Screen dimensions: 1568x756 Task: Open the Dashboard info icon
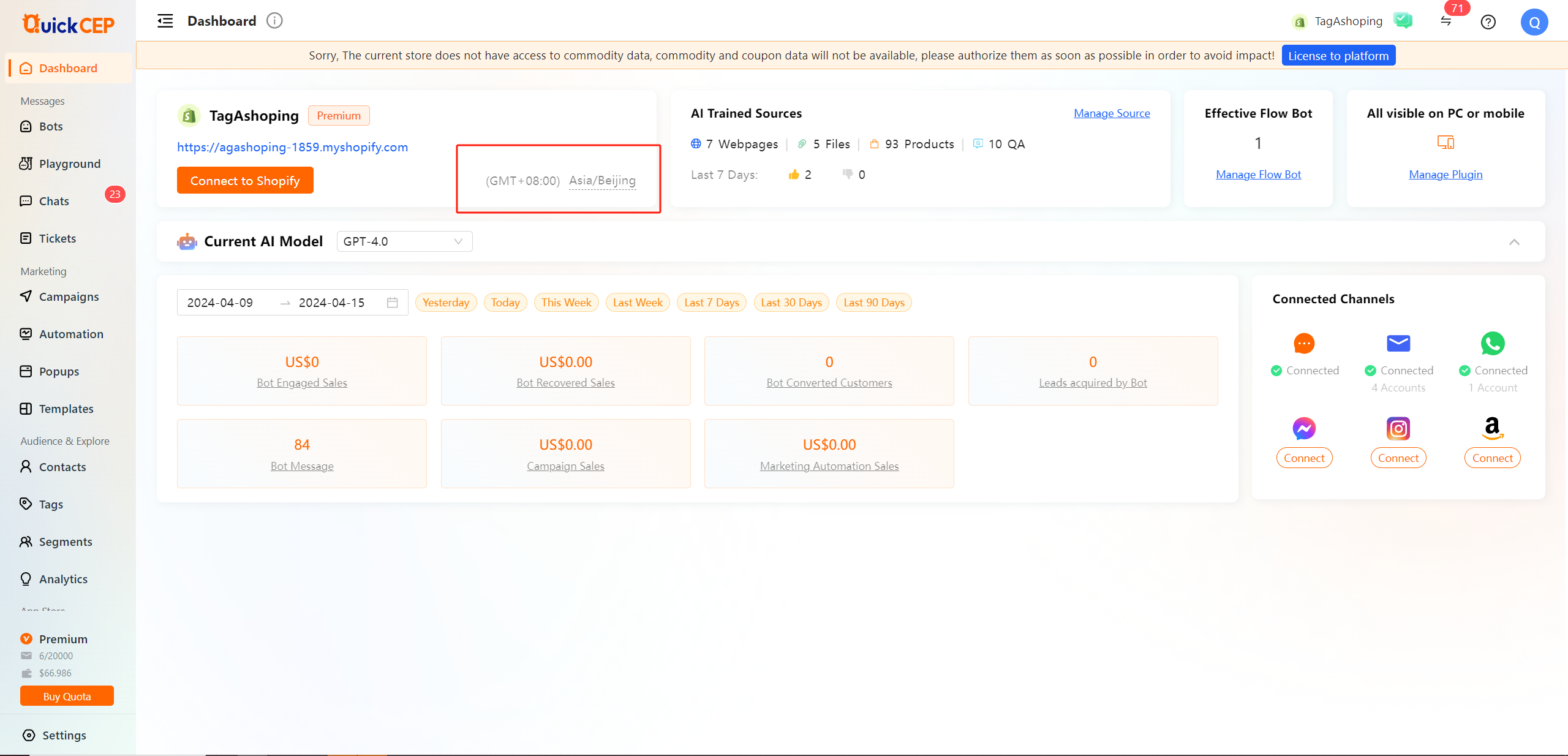pyautogui.click(x=274, y=21)
